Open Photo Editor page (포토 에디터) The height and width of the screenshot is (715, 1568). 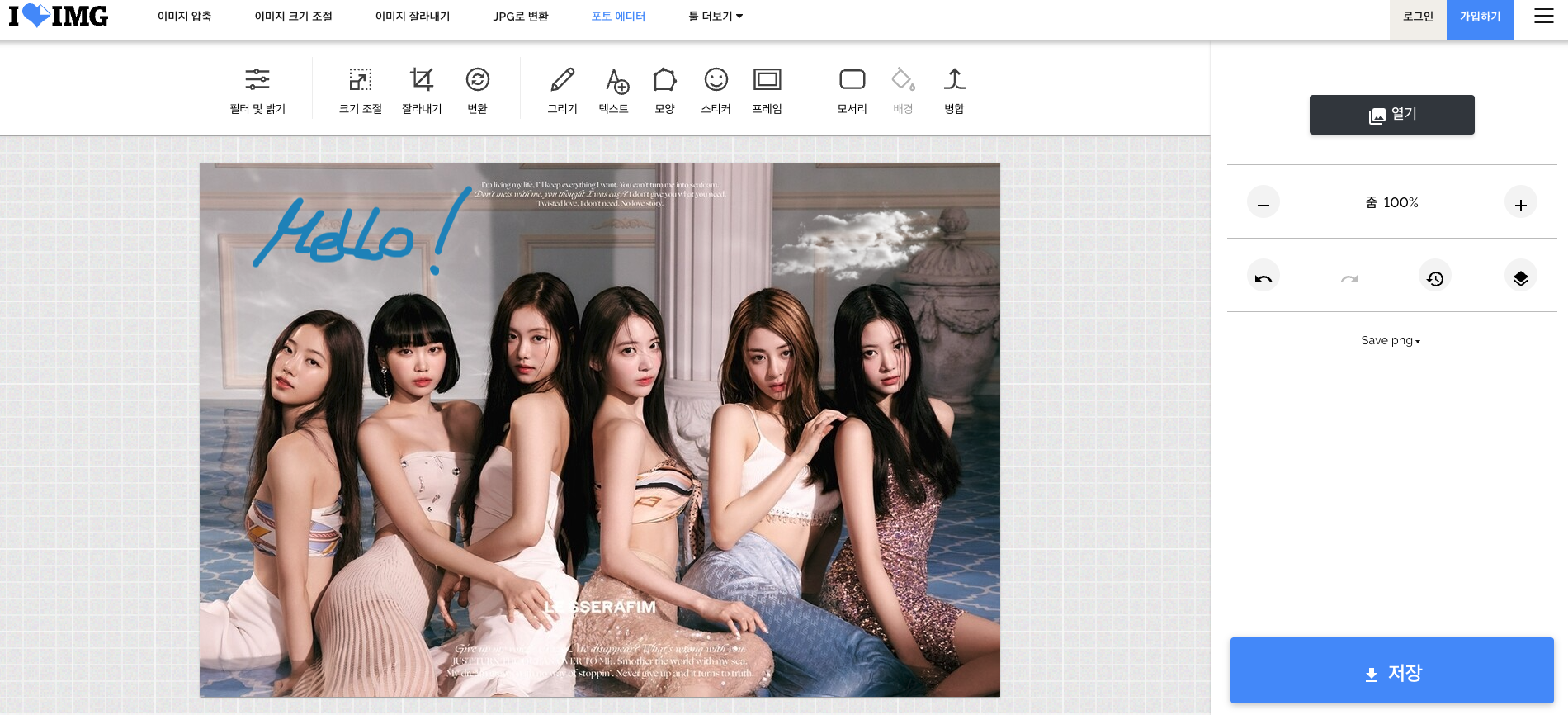click(618, 17)
